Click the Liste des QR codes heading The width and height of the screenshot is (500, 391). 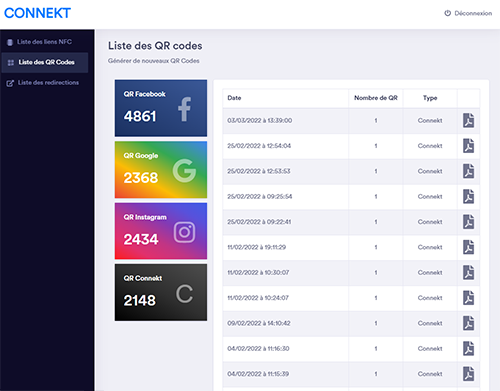pyautogui.click(x=155, y=46)
